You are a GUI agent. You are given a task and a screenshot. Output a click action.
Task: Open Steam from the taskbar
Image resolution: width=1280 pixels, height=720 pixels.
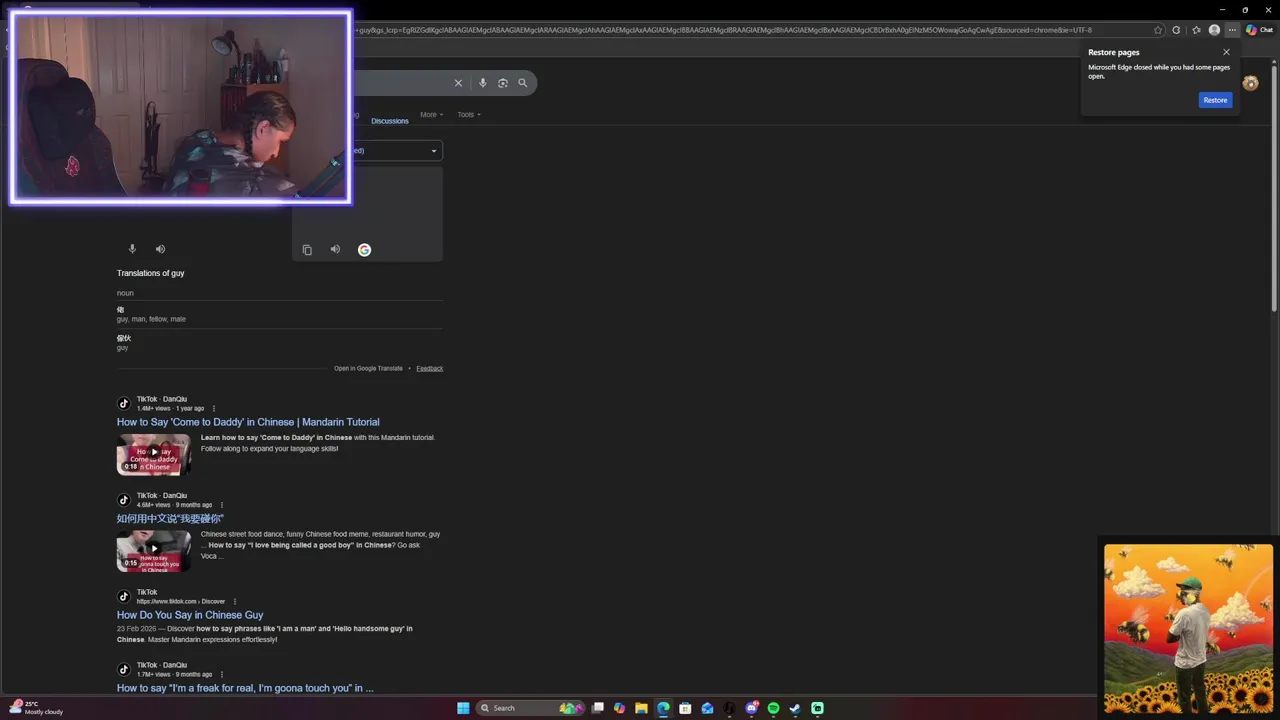pos(795,708)
